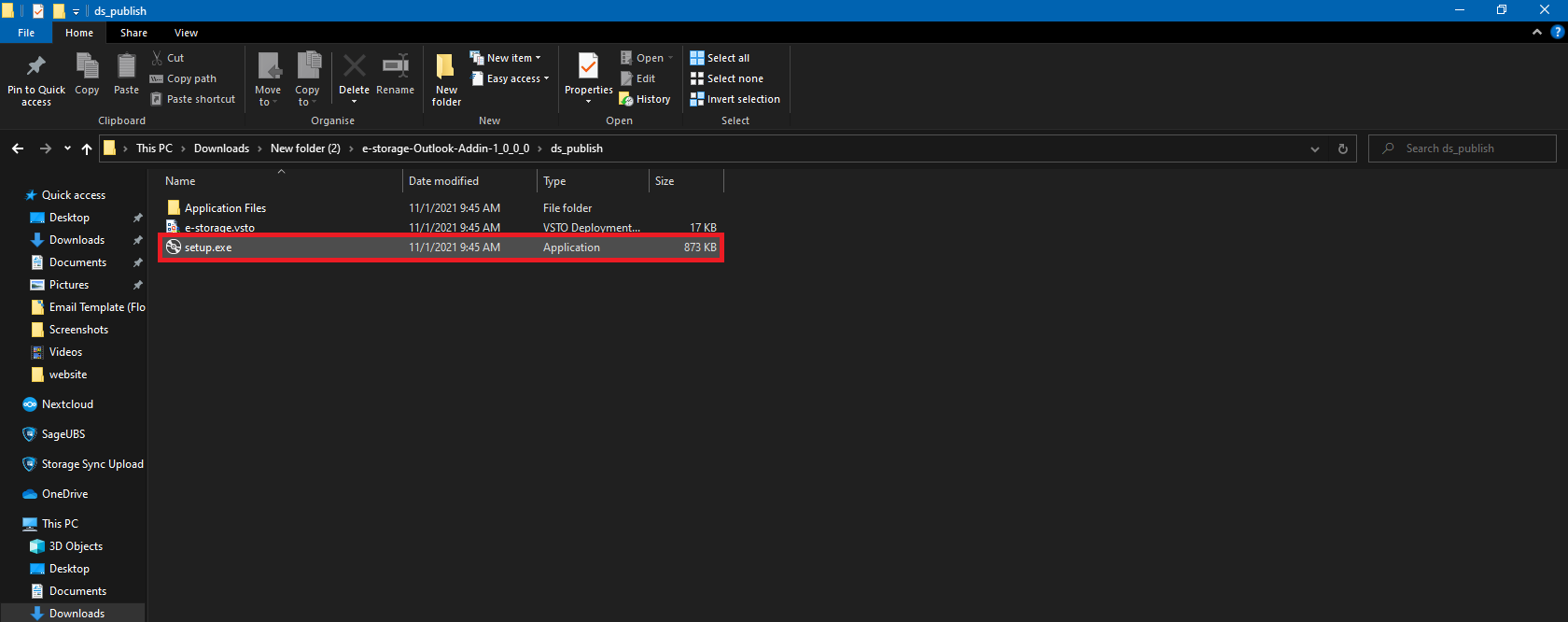Navigate up one folder level
This screenshot has width=1568, height=622.
coord(87,148)
